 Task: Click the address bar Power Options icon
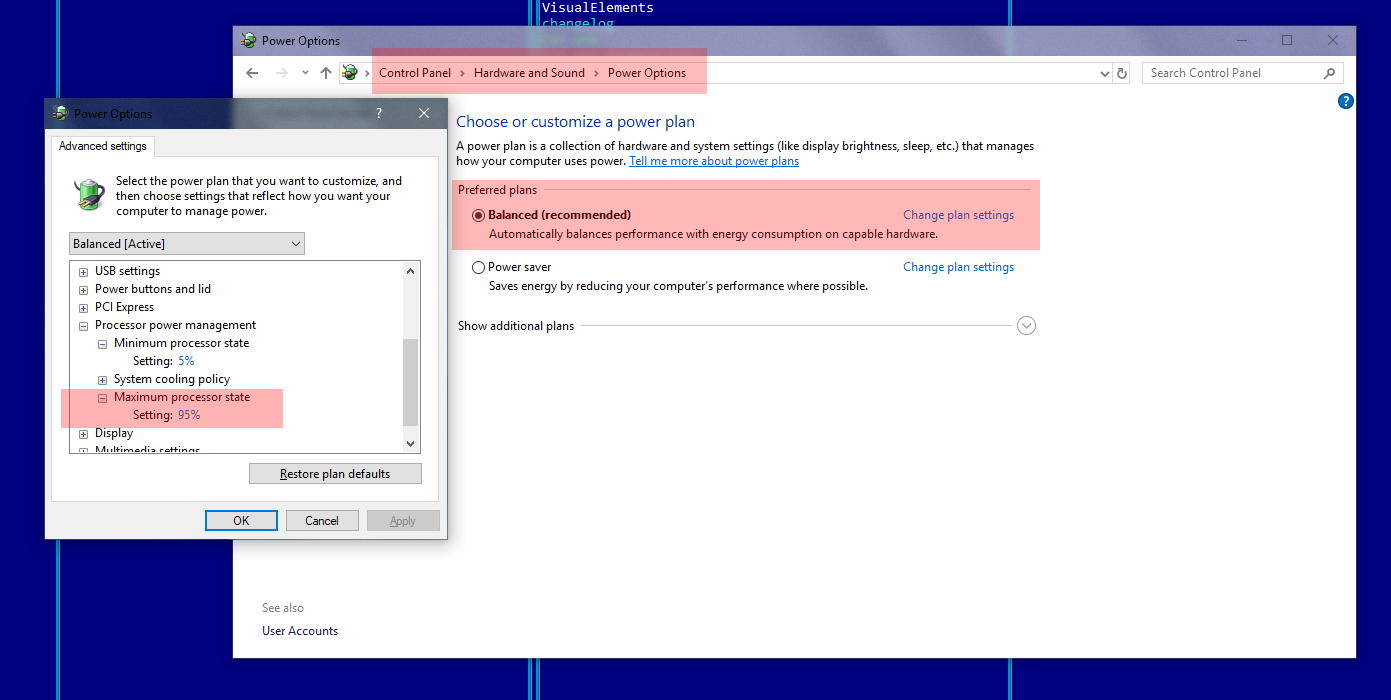[x=350, y=73]
